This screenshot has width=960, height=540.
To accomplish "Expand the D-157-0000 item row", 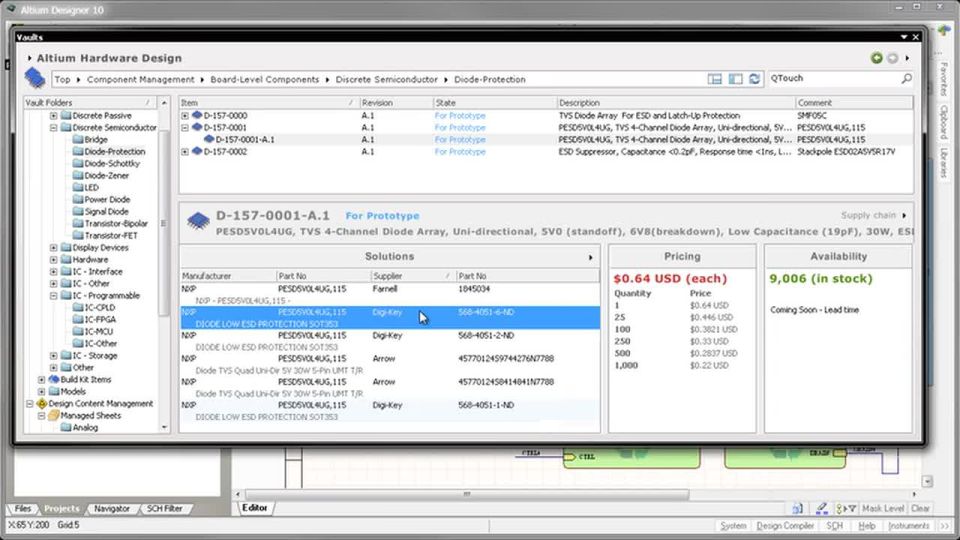I will click(x=185, y=115).
